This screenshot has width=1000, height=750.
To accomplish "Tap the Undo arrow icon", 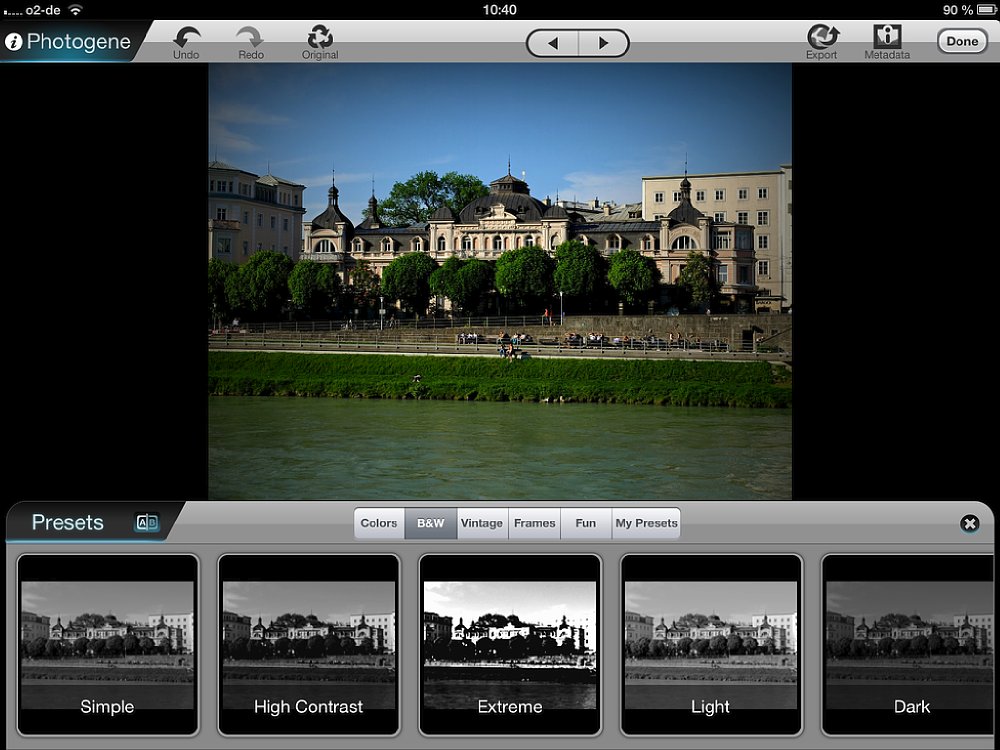I will [186, 38].
